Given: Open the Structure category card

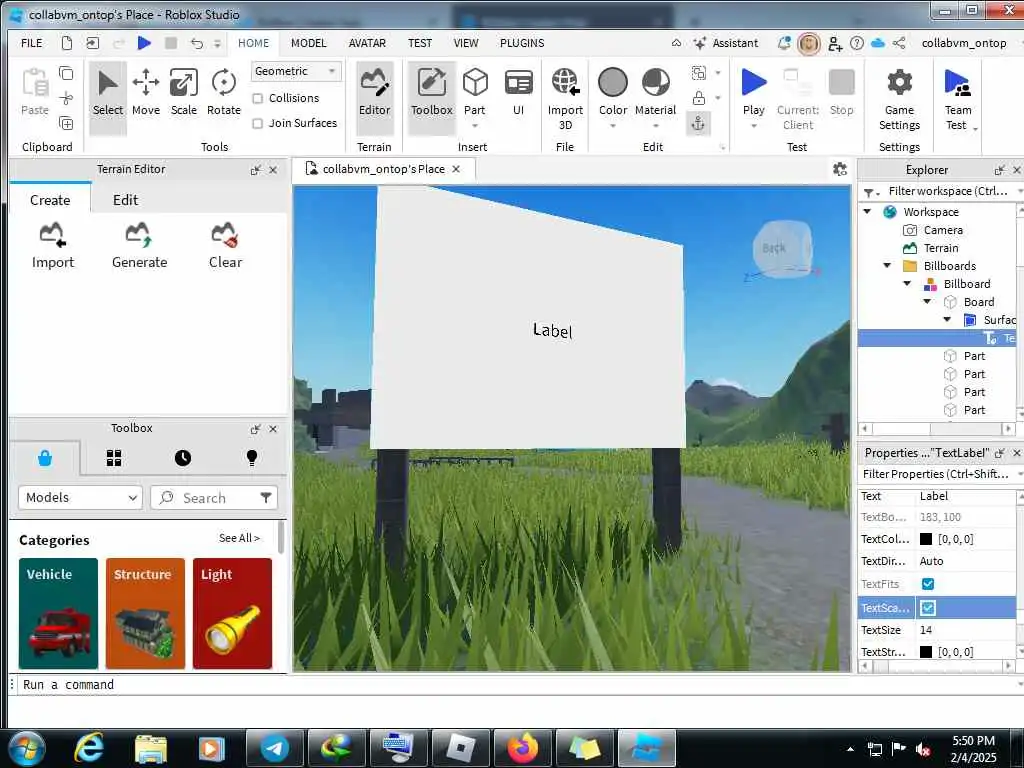Looking at the screenshot, I should [x=145, y=613].
